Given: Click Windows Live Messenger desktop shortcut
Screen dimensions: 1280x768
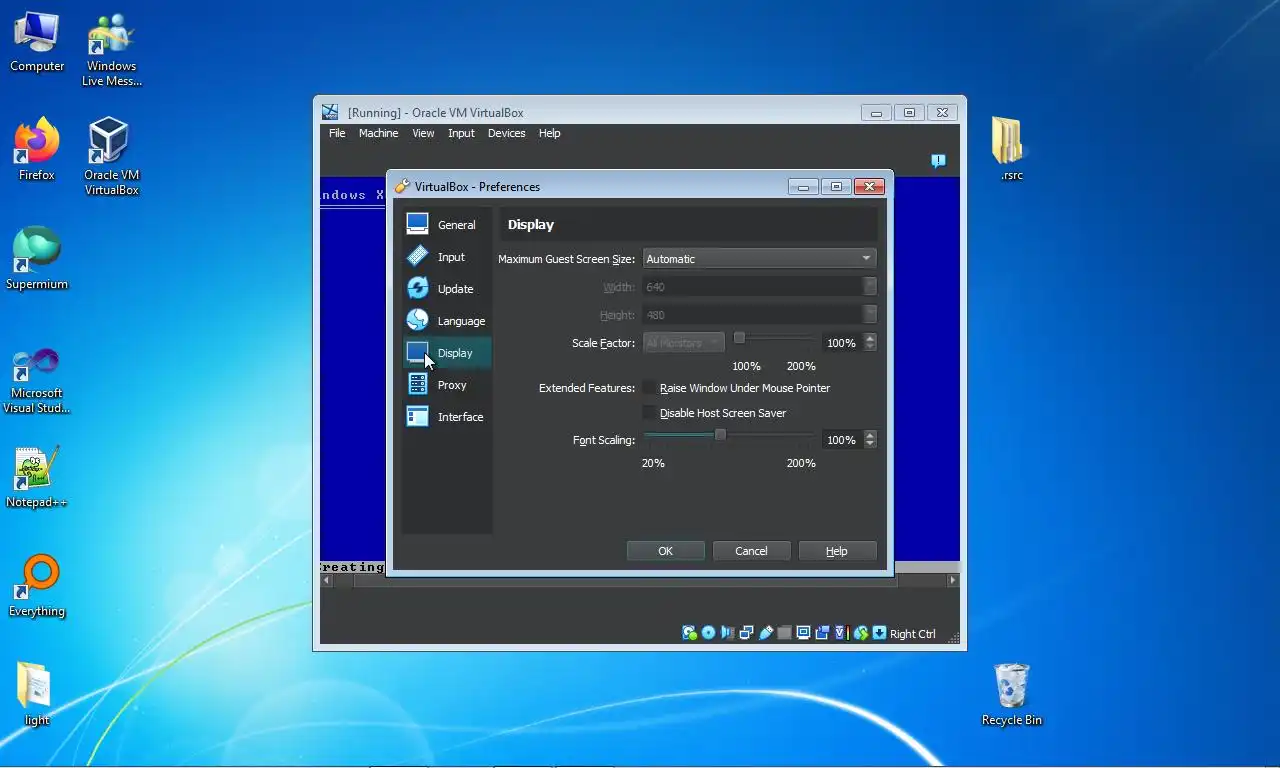Looking at the screenshot, I should (111, 48).
